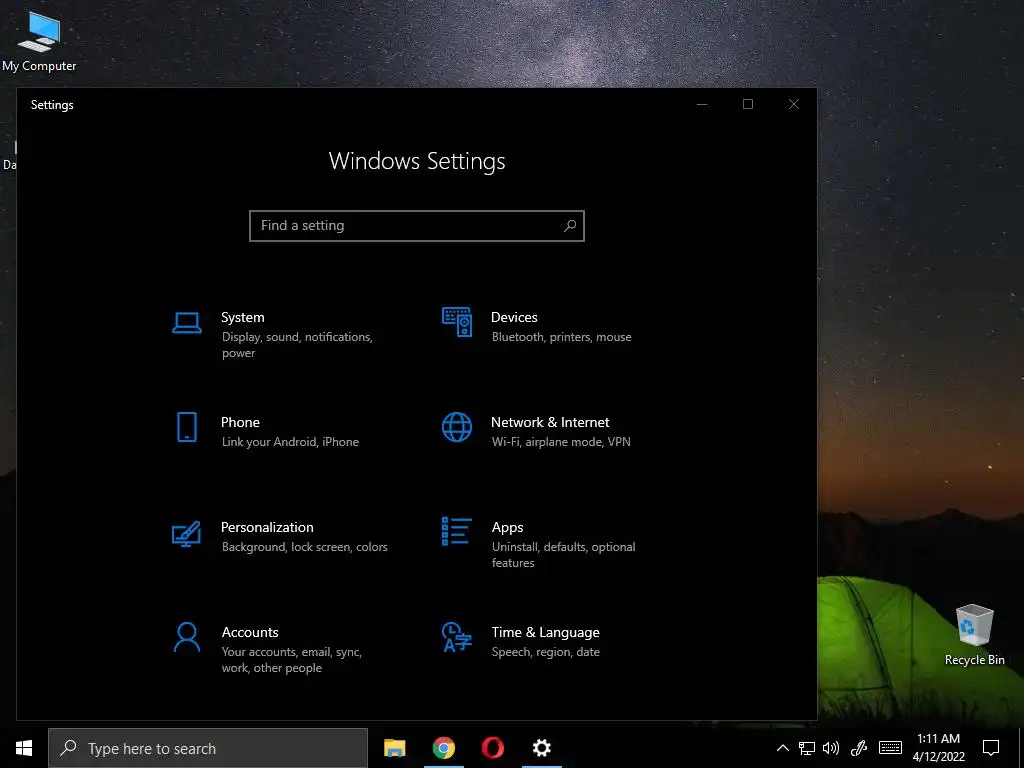
Task: Click 'Uninstall, defaults, optional features' description
Action: [564, 554]
